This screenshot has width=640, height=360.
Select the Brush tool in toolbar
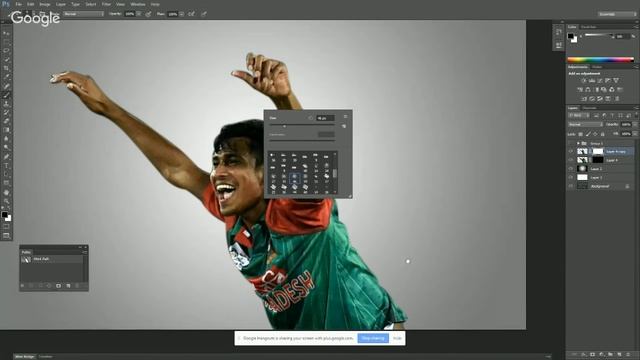pos(6,95)
